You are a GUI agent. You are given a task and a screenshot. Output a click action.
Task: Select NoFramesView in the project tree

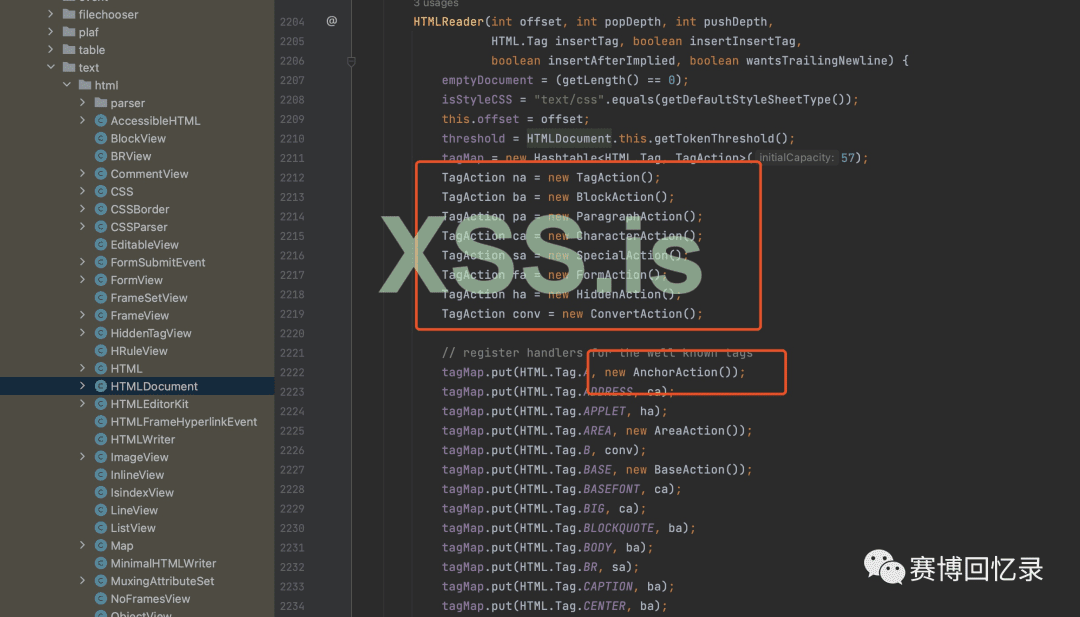[x=150, y=599]
